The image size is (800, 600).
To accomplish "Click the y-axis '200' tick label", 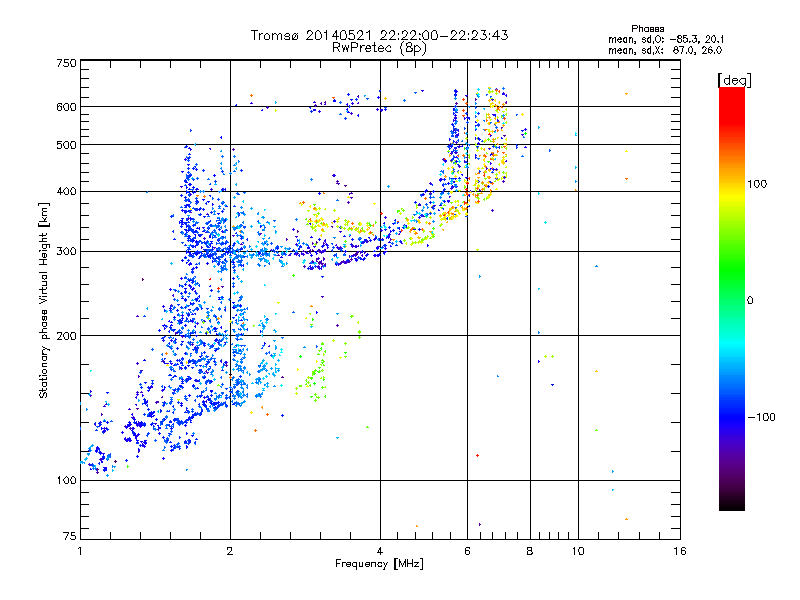I will point(66,336).
